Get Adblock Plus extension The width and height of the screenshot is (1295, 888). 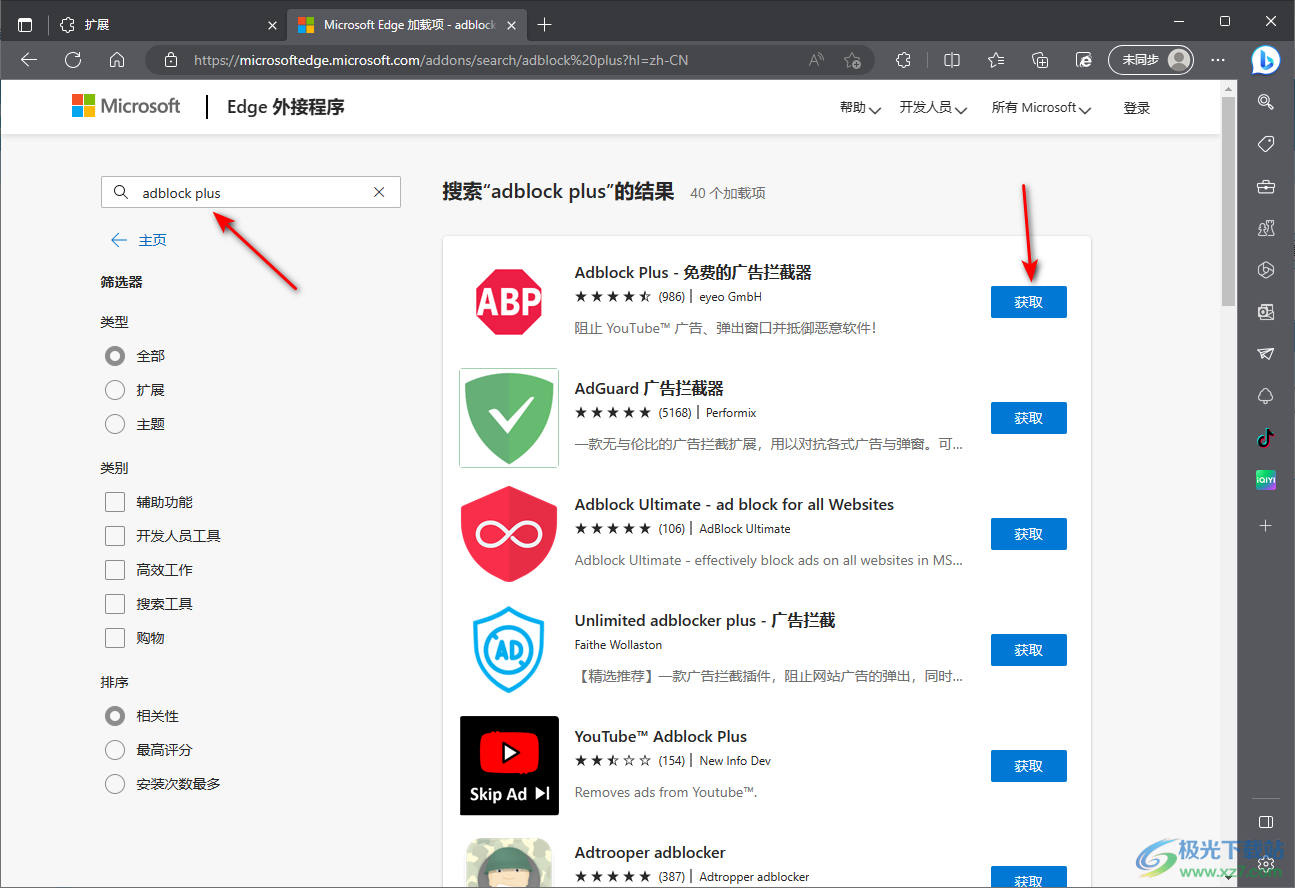click(1029, 302)
